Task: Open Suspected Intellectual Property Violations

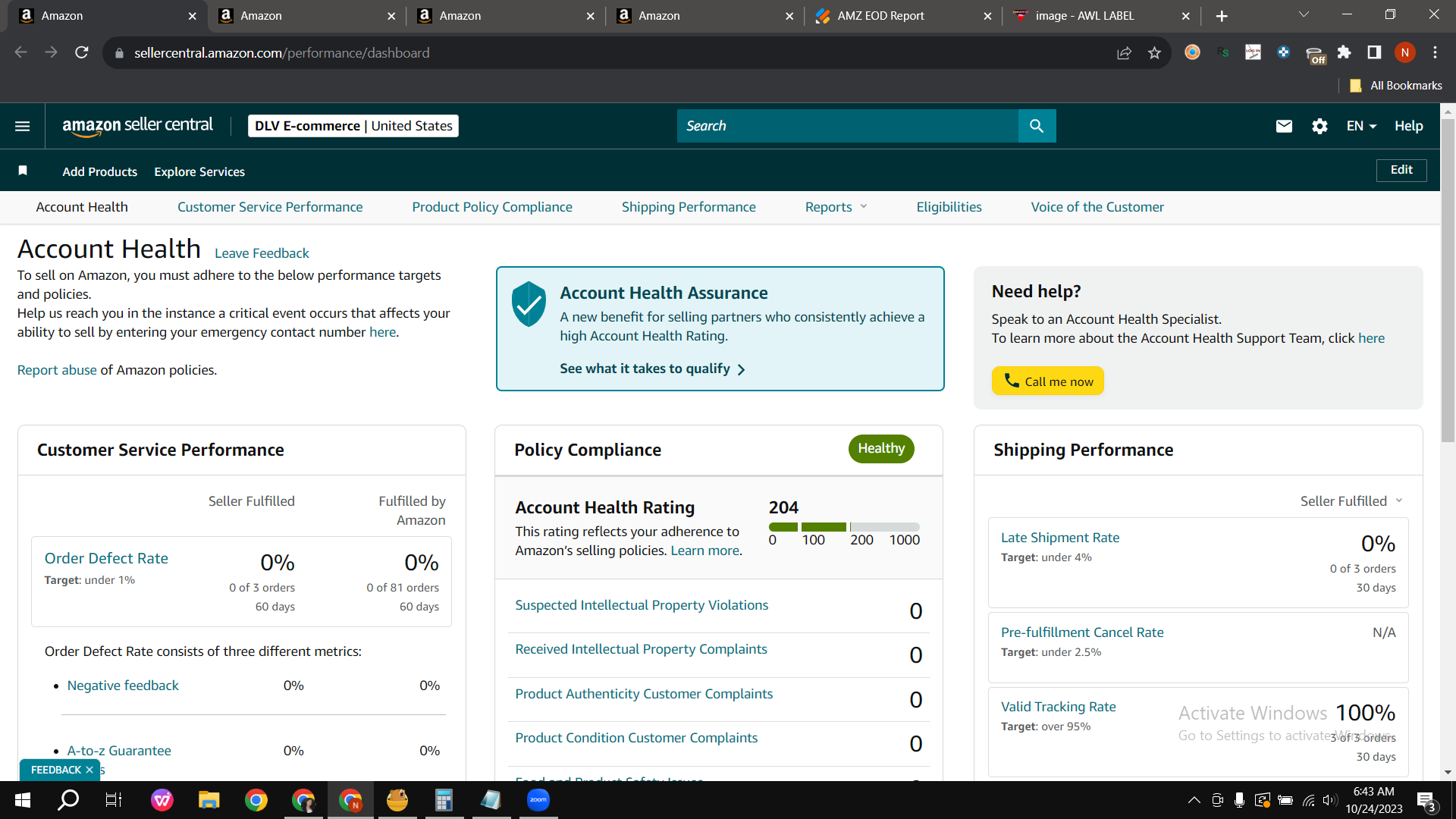Action: [x=642, y=605]
